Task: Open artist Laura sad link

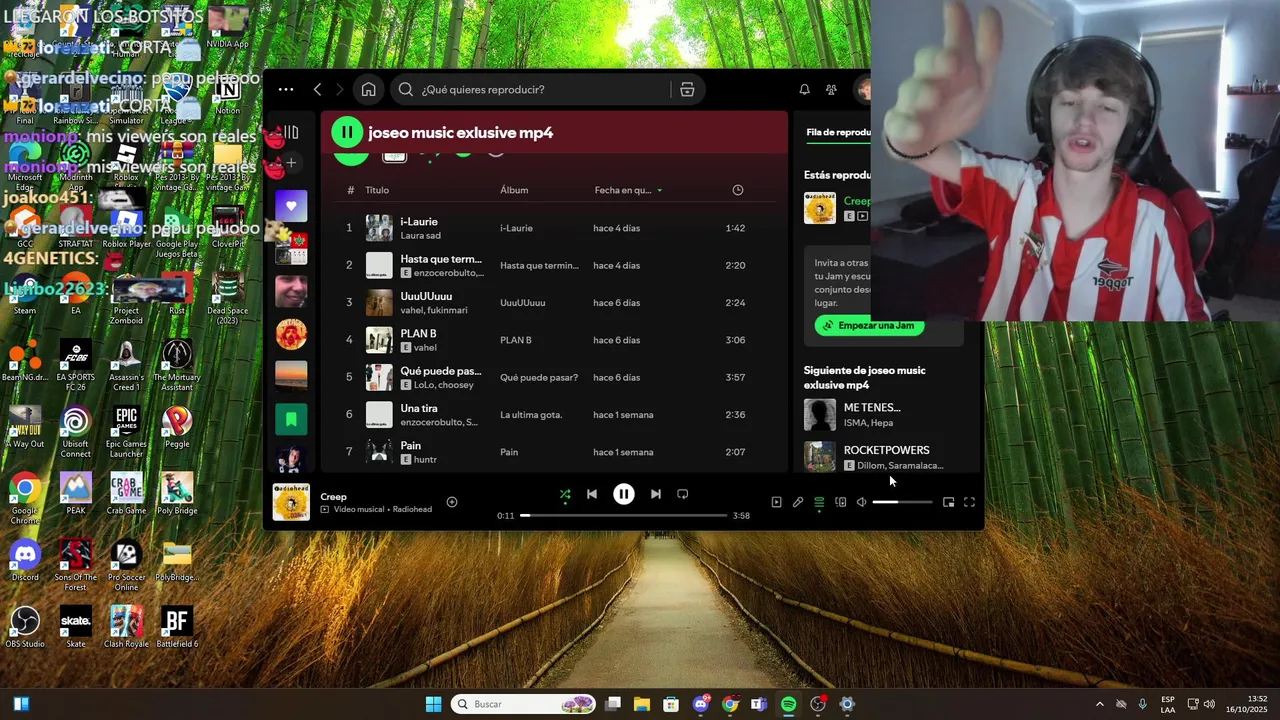Action: pyautogui.click(x=420, y=236)
